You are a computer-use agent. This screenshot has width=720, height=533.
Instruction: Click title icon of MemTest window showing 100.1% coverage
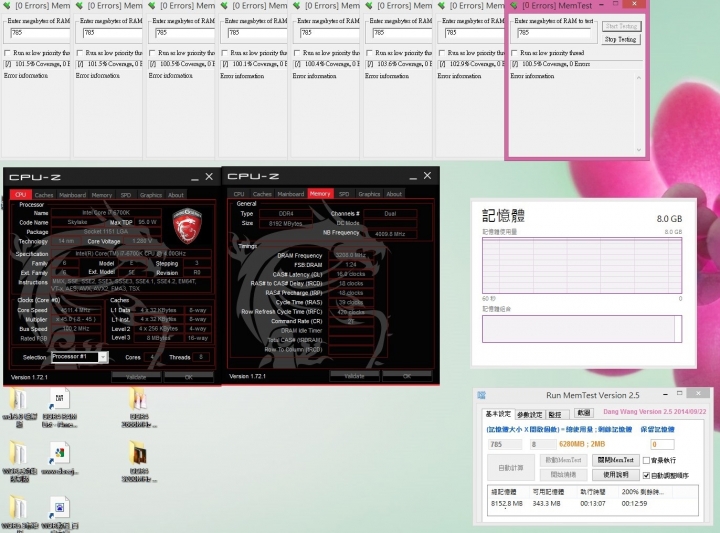pyautogui.click(x=225, y=6)
